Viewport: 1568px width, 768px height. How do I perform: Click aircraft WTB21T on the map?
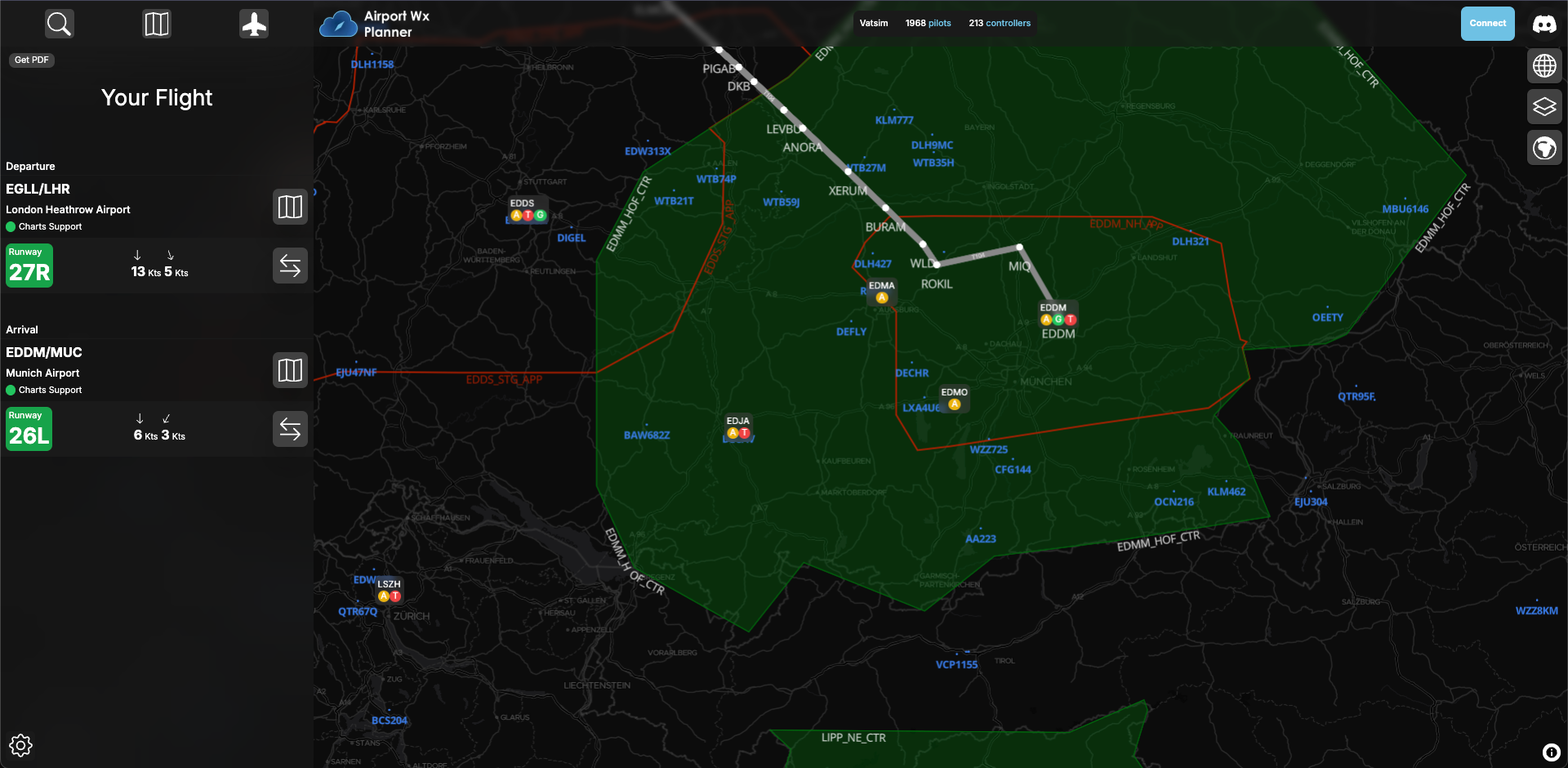pos(674,200)
